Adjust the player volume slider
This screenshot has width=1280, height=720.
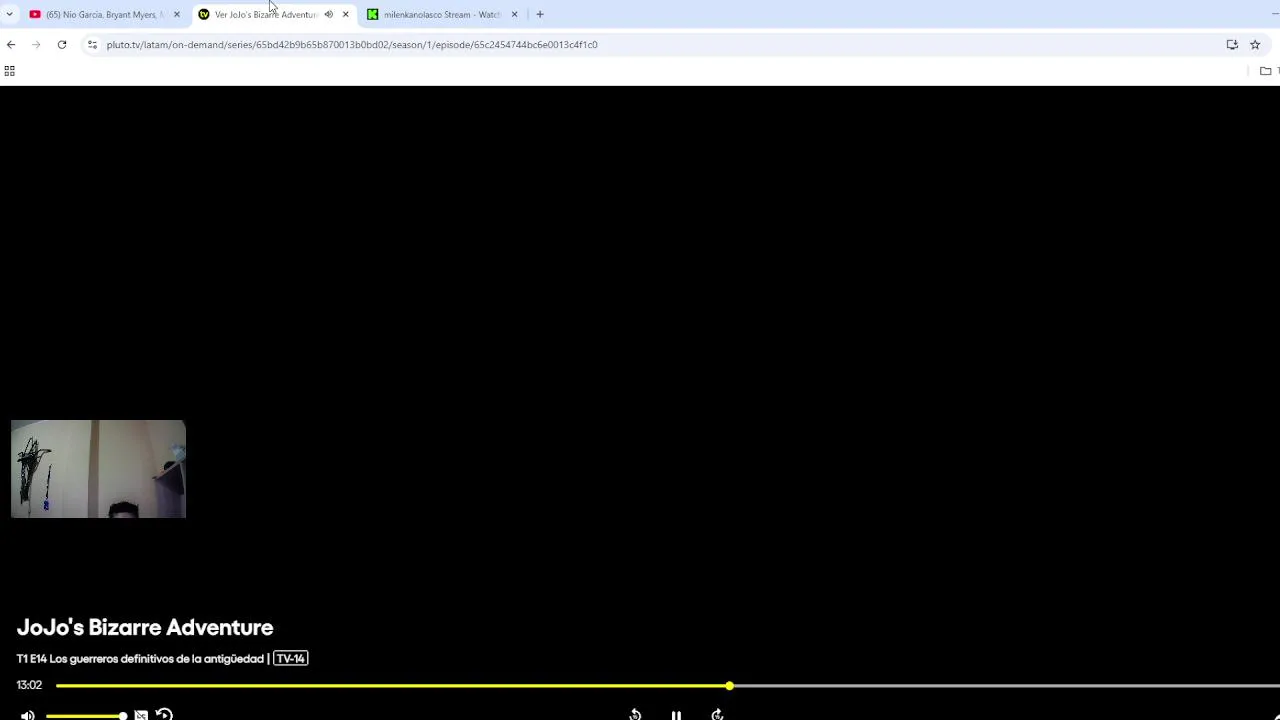(x=85, y=715)
